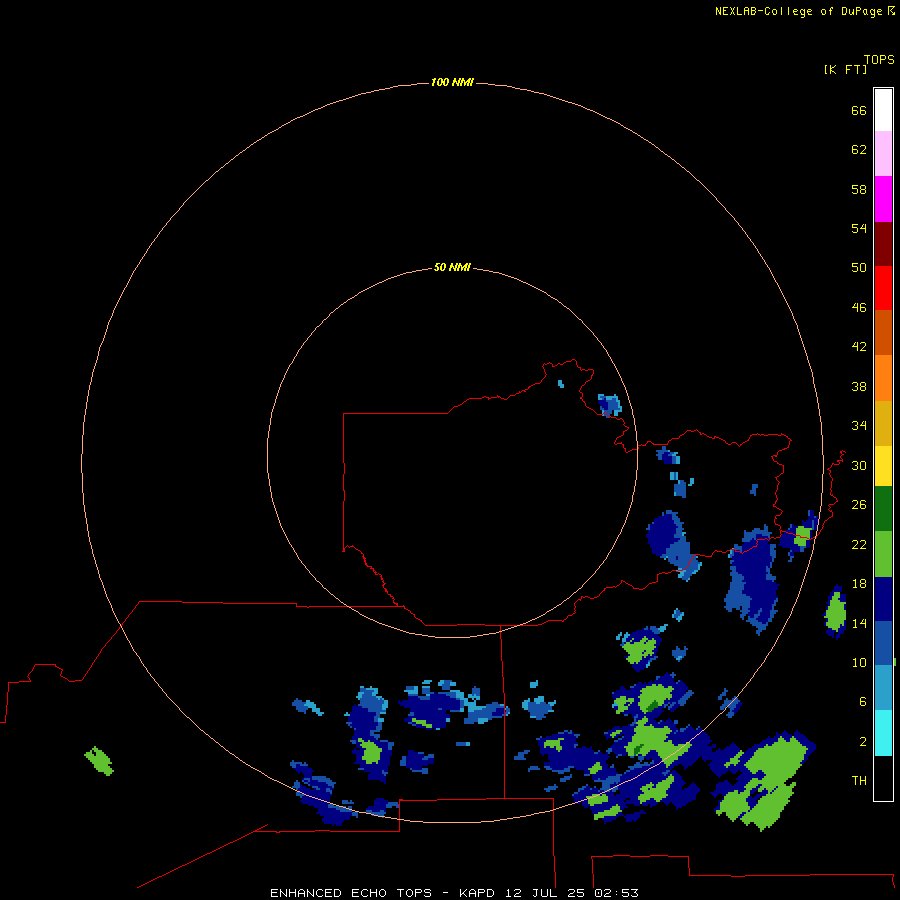Click the gold swatch between 34 and 38
The height and width of the screenshot is (900, 900).
coord(883,423)
